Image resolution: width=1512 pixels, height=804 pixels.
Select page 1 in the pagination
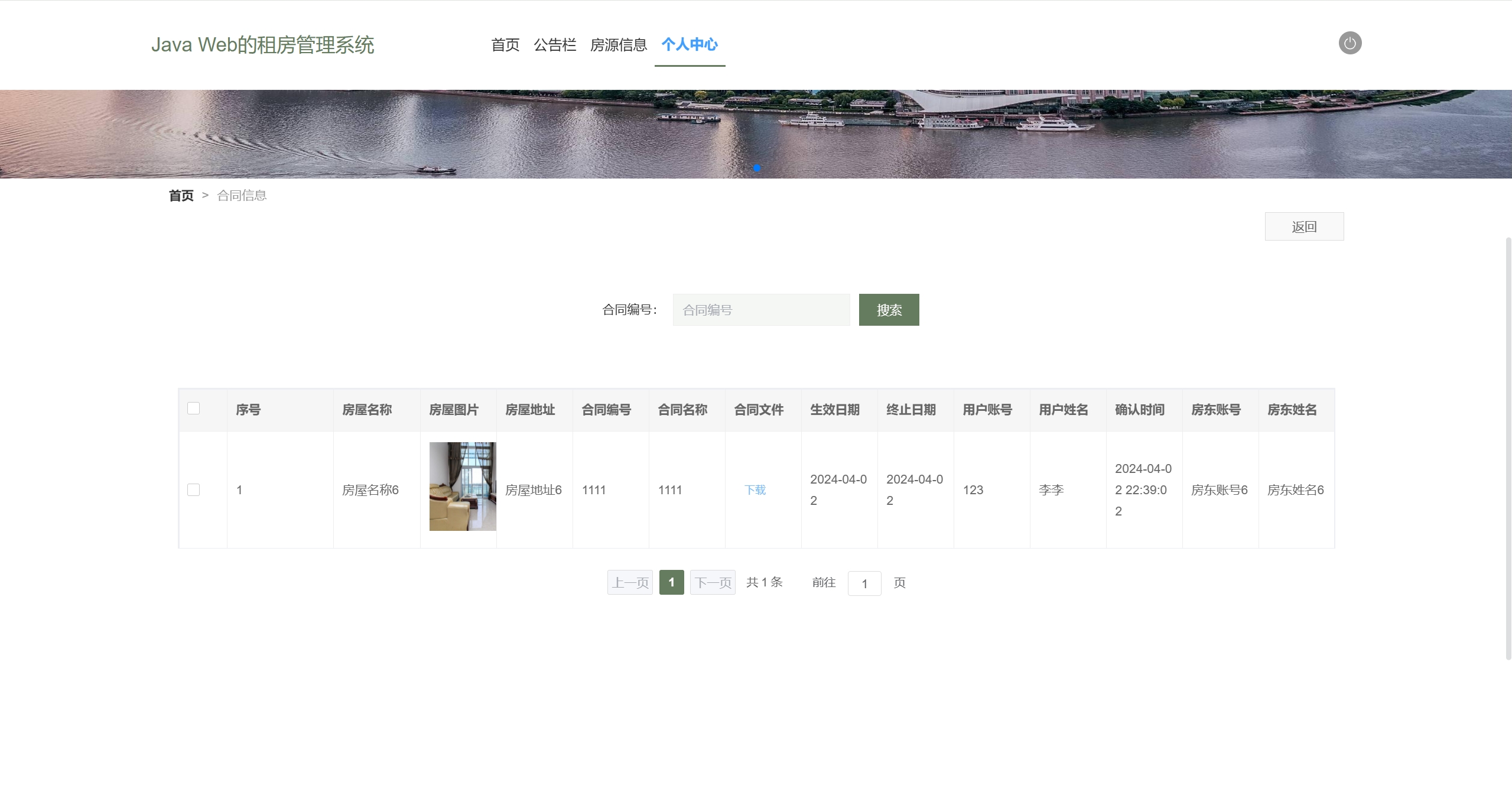point(671,582)
